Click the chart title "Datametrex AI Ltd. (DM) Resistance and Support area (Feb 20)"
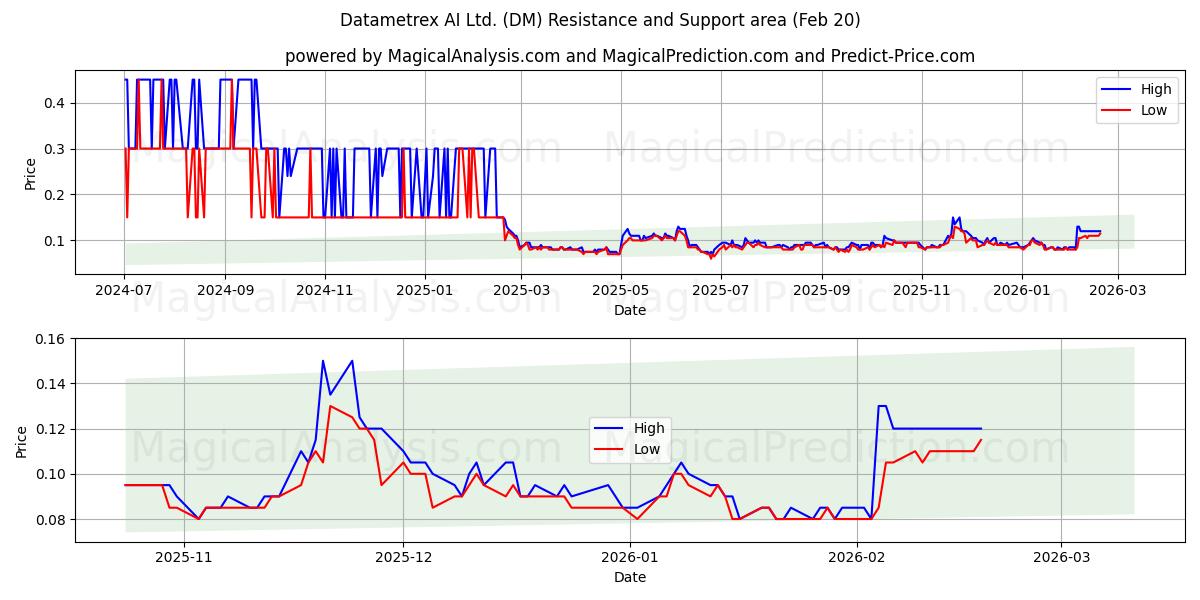Viewport: 1200px width, 600px height. tap(600, 20)
